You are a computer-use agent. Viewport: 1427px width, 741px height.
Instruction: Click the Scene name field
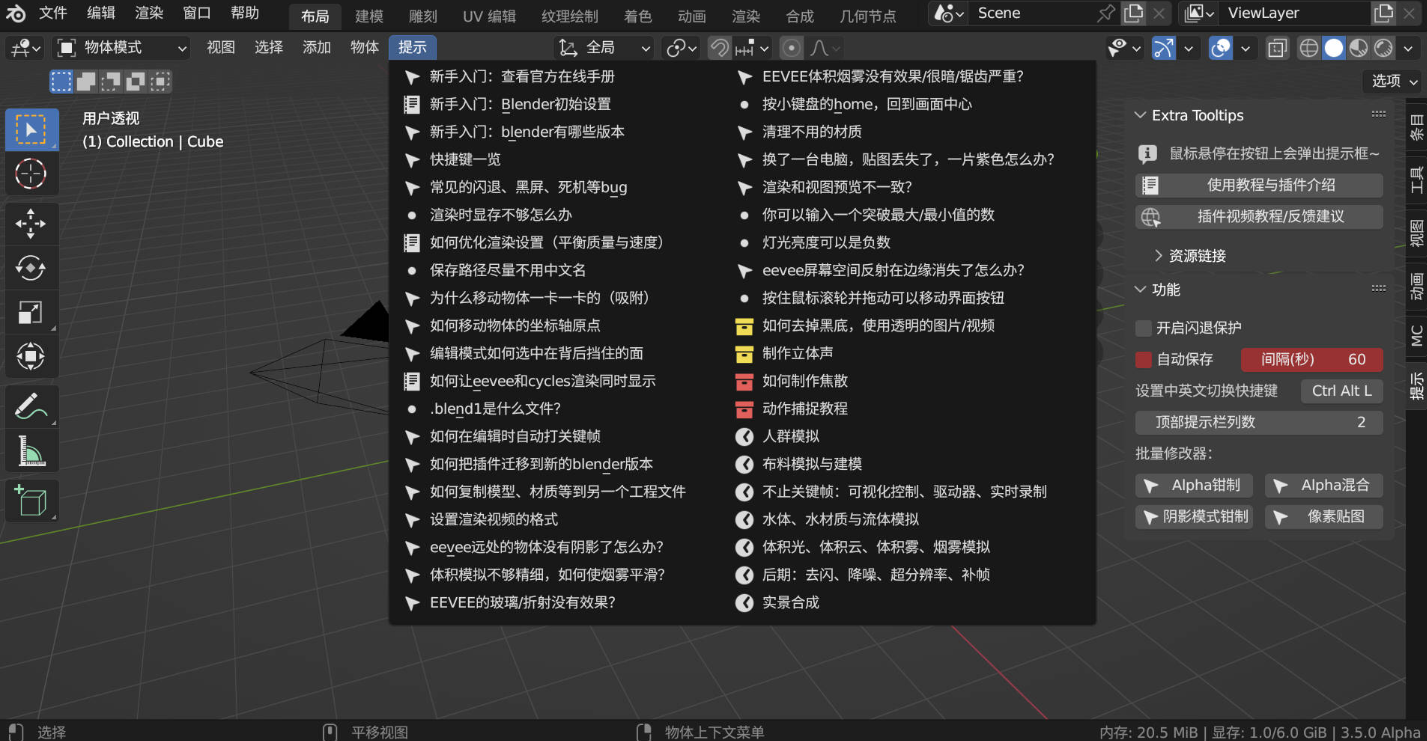[1030, 13]
